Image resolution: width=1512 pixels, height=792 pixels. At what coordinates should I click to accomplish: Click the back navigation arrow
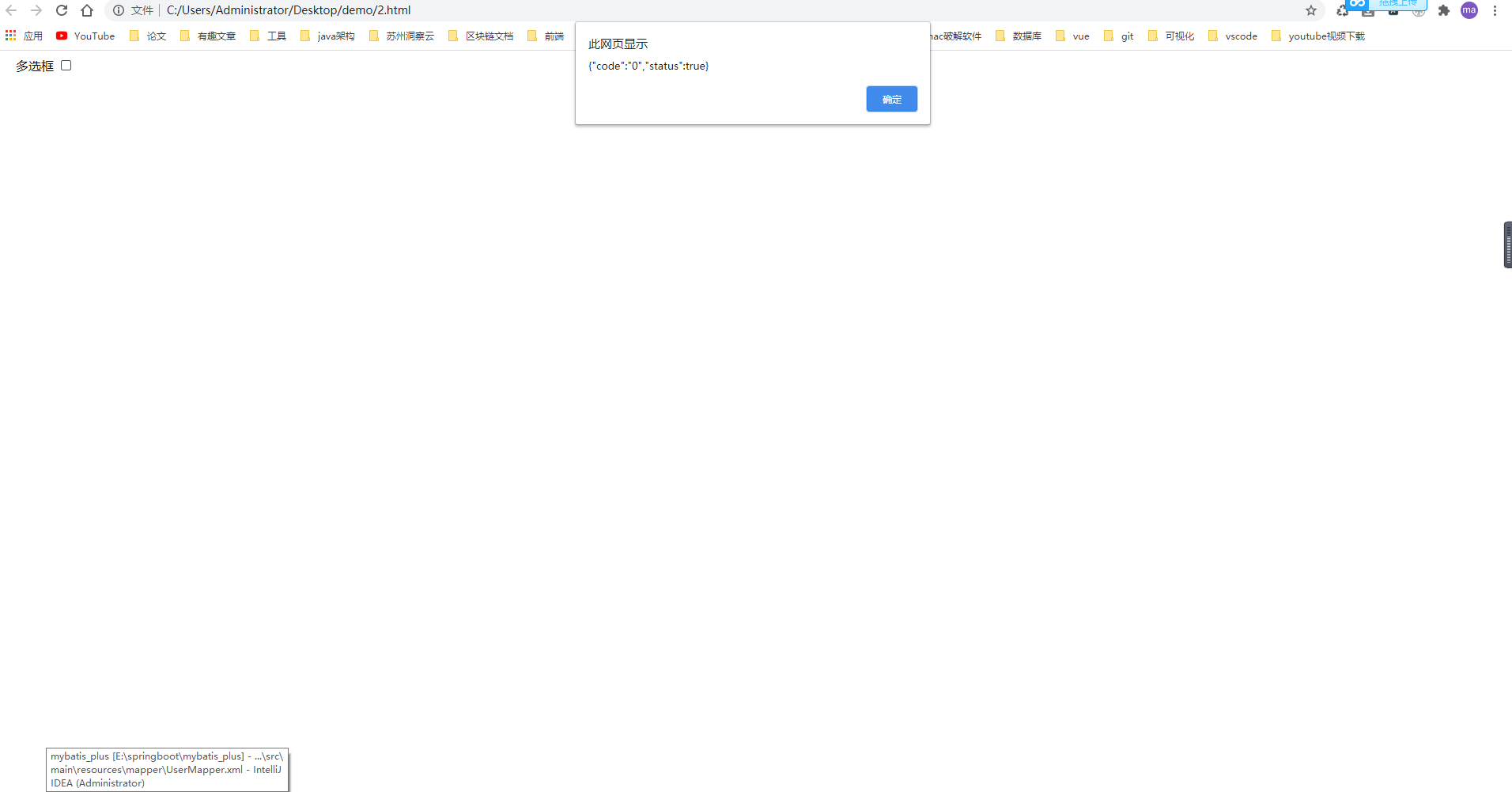10,10
